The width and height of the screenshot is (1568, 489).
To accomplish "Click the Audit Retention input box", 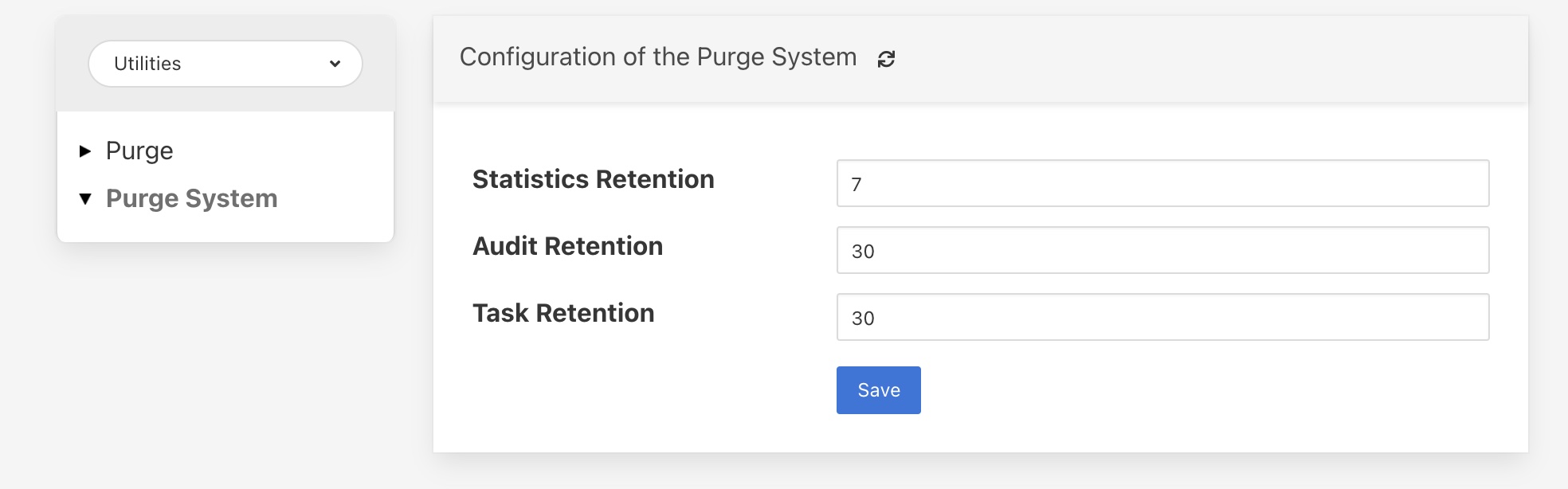I will pos(1162,251).
